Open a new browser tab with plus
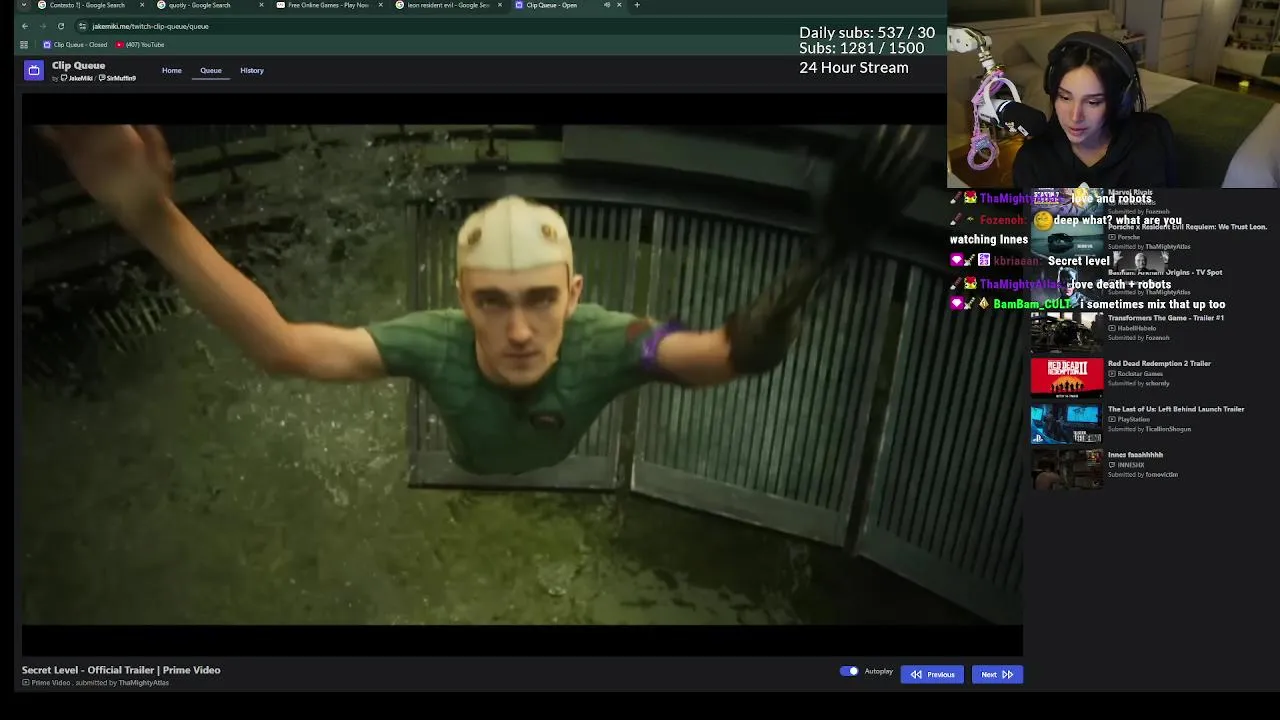 (637, 5)
